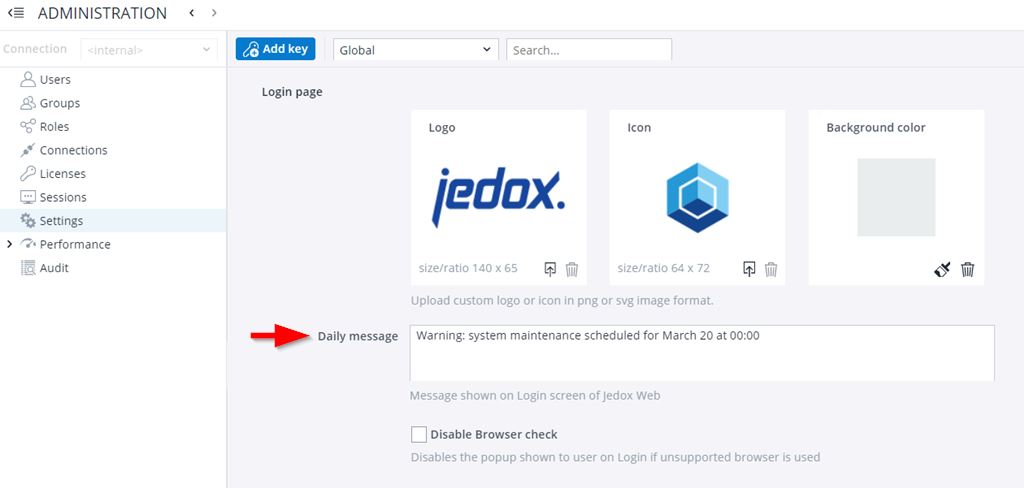This screenshot has width=1024, height=488.
Task: Go back with the left arrow
Action: (x=191, y=12)
